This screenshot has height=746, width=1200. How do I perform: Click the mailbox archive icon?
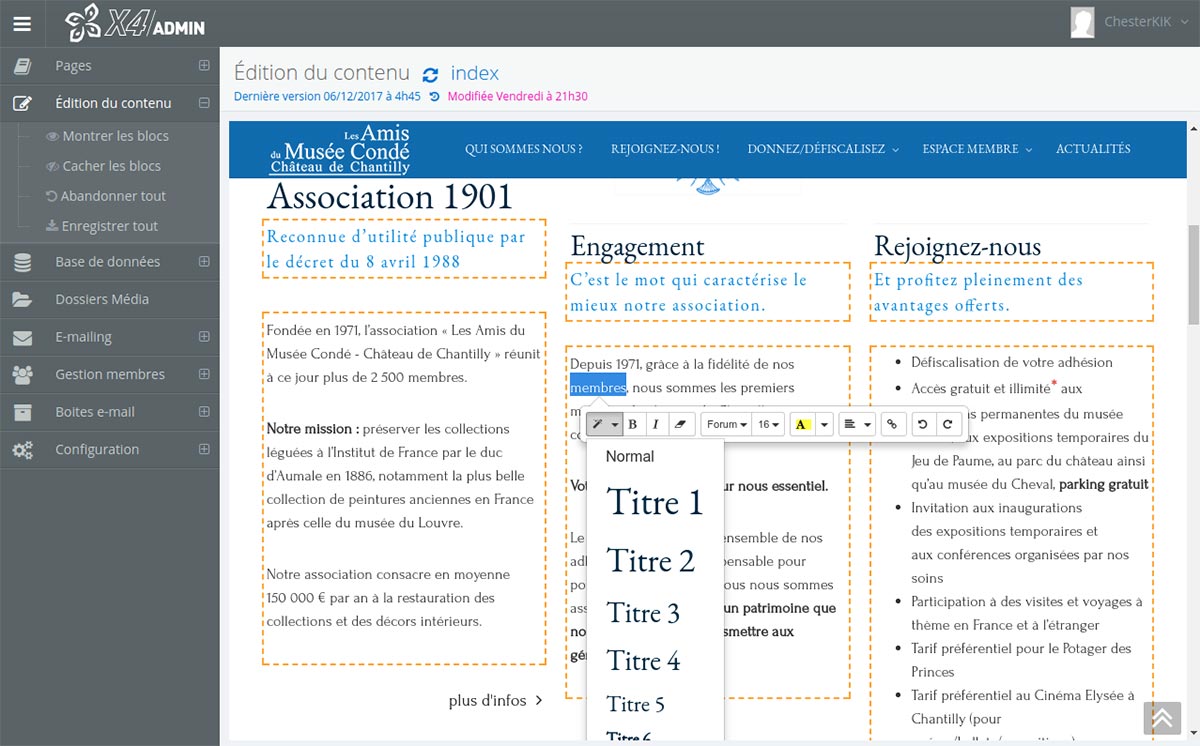coord(22,412)
